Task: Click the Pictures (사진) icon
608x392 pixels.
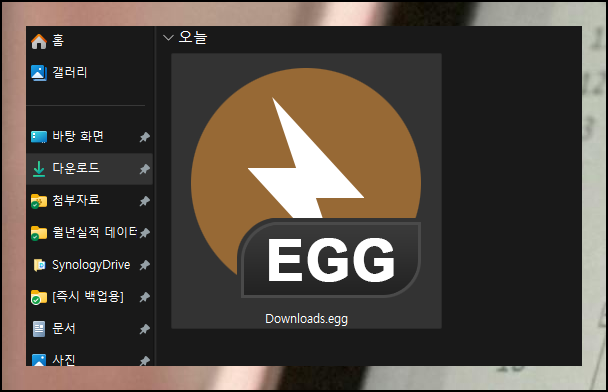Action: (39, 360)
